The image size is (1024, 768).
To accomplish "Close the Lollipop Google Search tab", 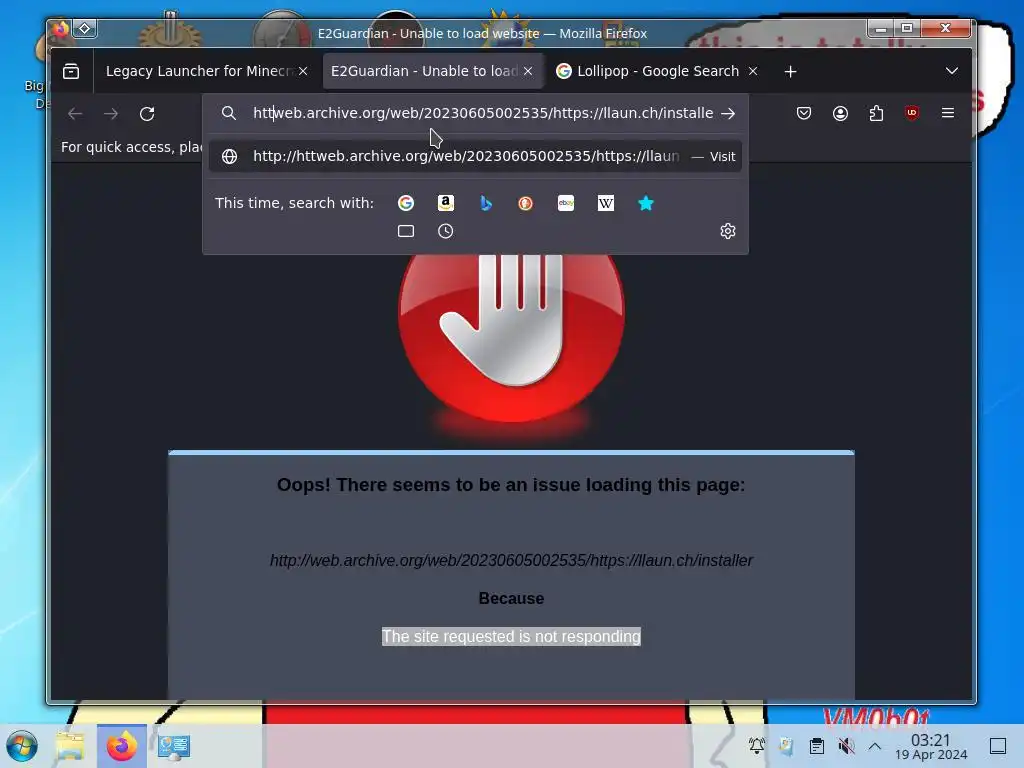I will click(x=753, y=71).
